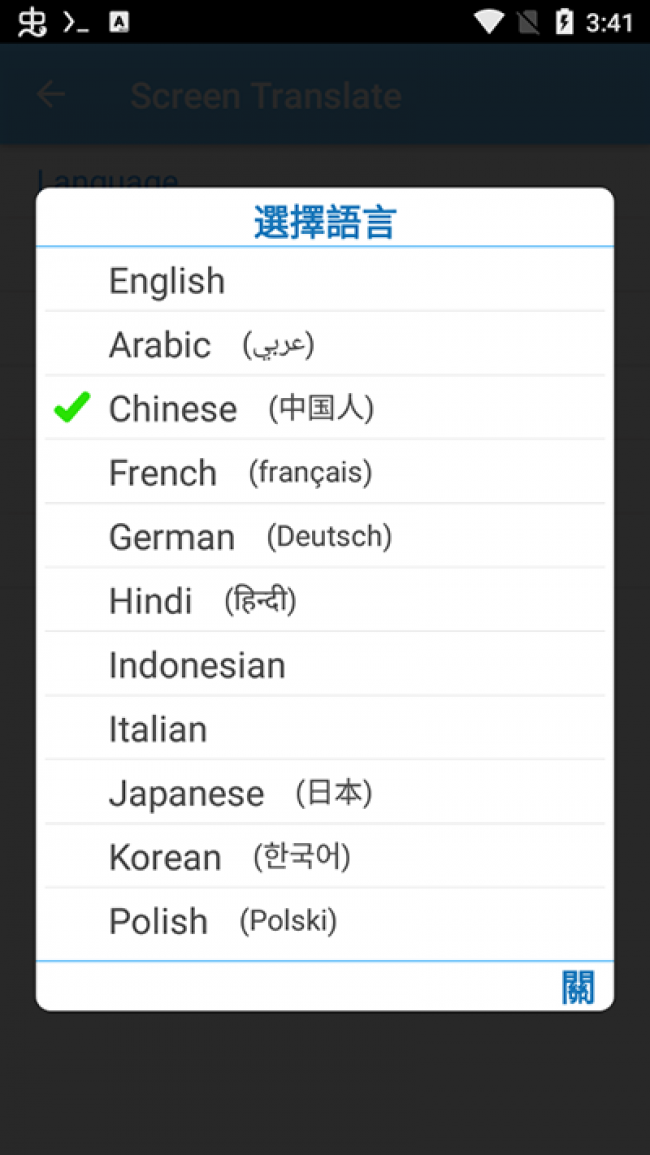Screen dimensions: 650x1155
Task: Choose the Hindi language entry
Action: [324, 600]
